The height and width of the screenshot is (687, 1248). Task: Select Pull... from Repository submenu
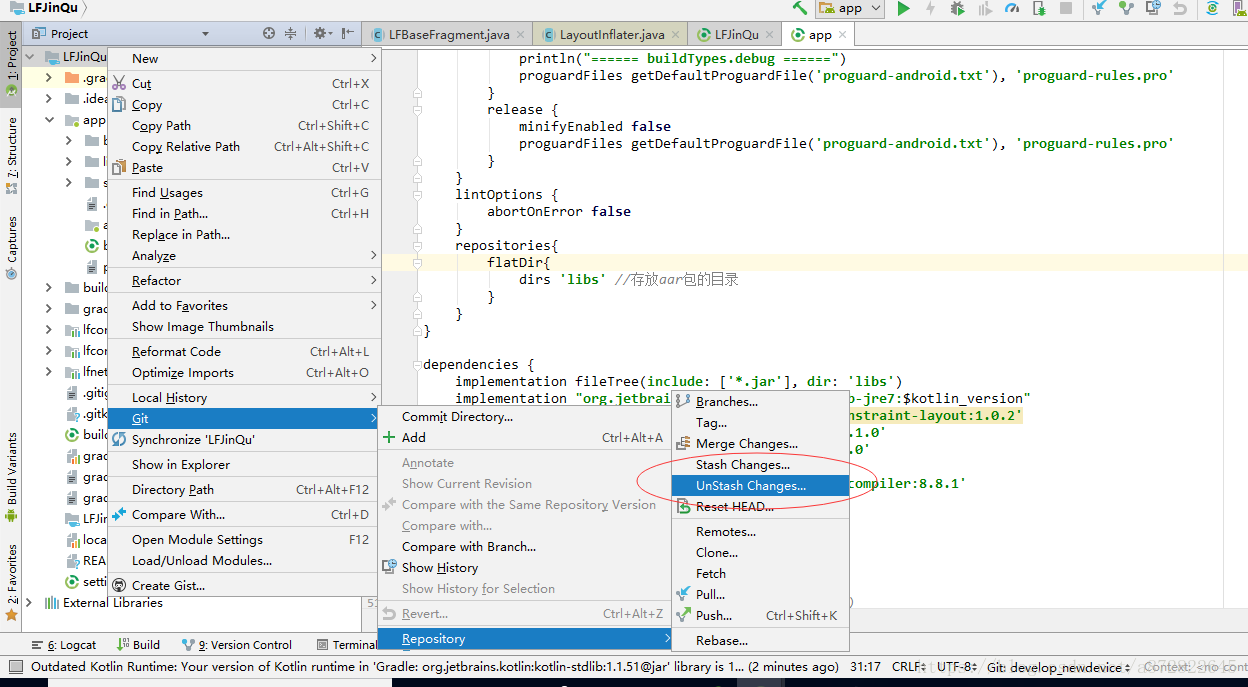point(759,594)
